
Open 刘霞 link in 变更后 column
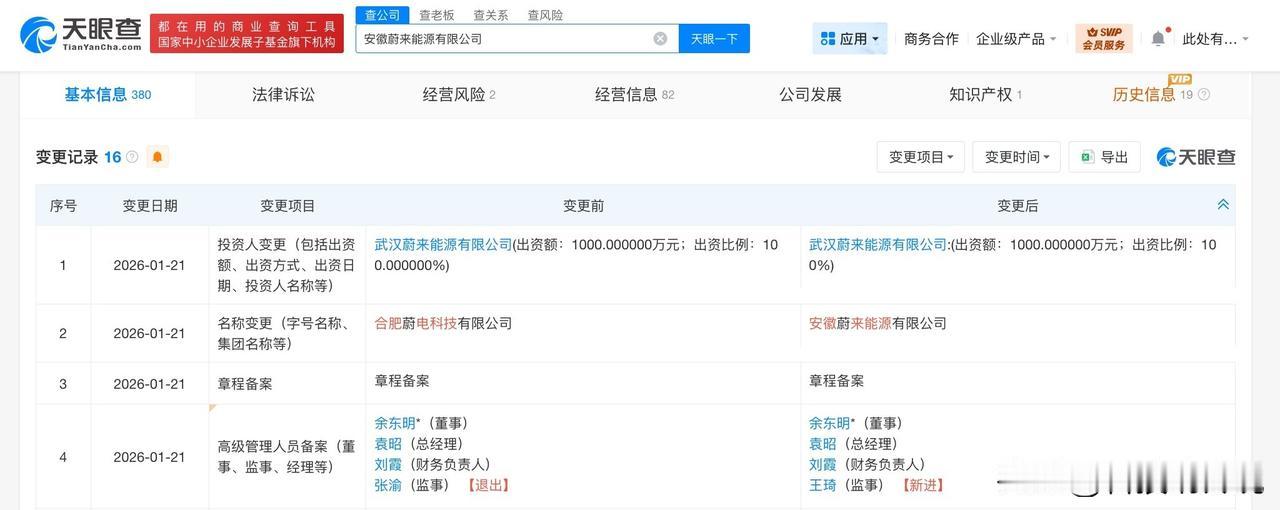[823, 464]
